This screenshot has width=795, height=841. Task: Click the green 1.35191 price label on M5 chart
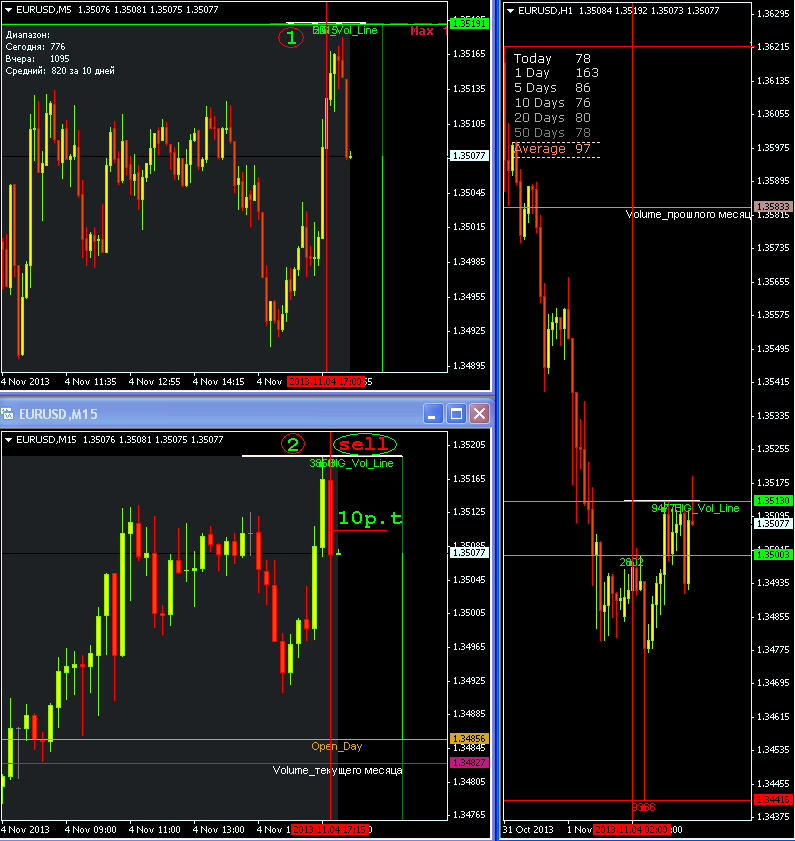coord(468,24)
